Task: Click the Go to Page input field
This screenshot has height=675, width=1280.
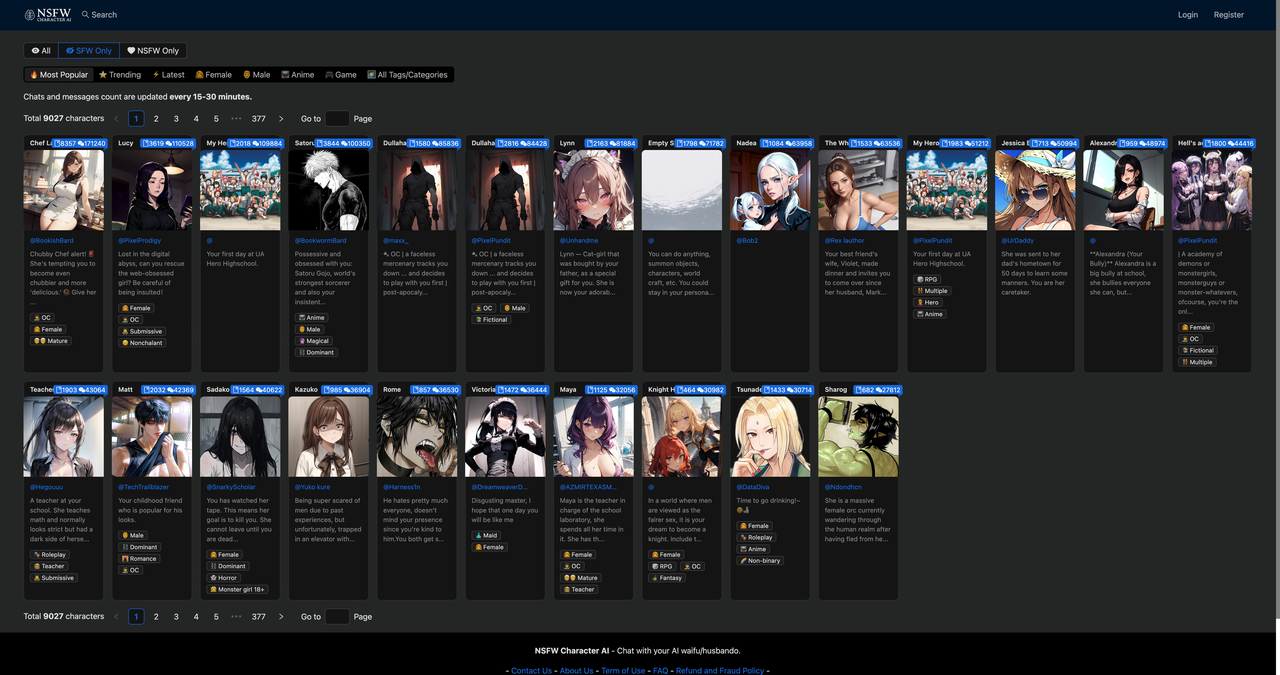Action: tap(337, 118)
